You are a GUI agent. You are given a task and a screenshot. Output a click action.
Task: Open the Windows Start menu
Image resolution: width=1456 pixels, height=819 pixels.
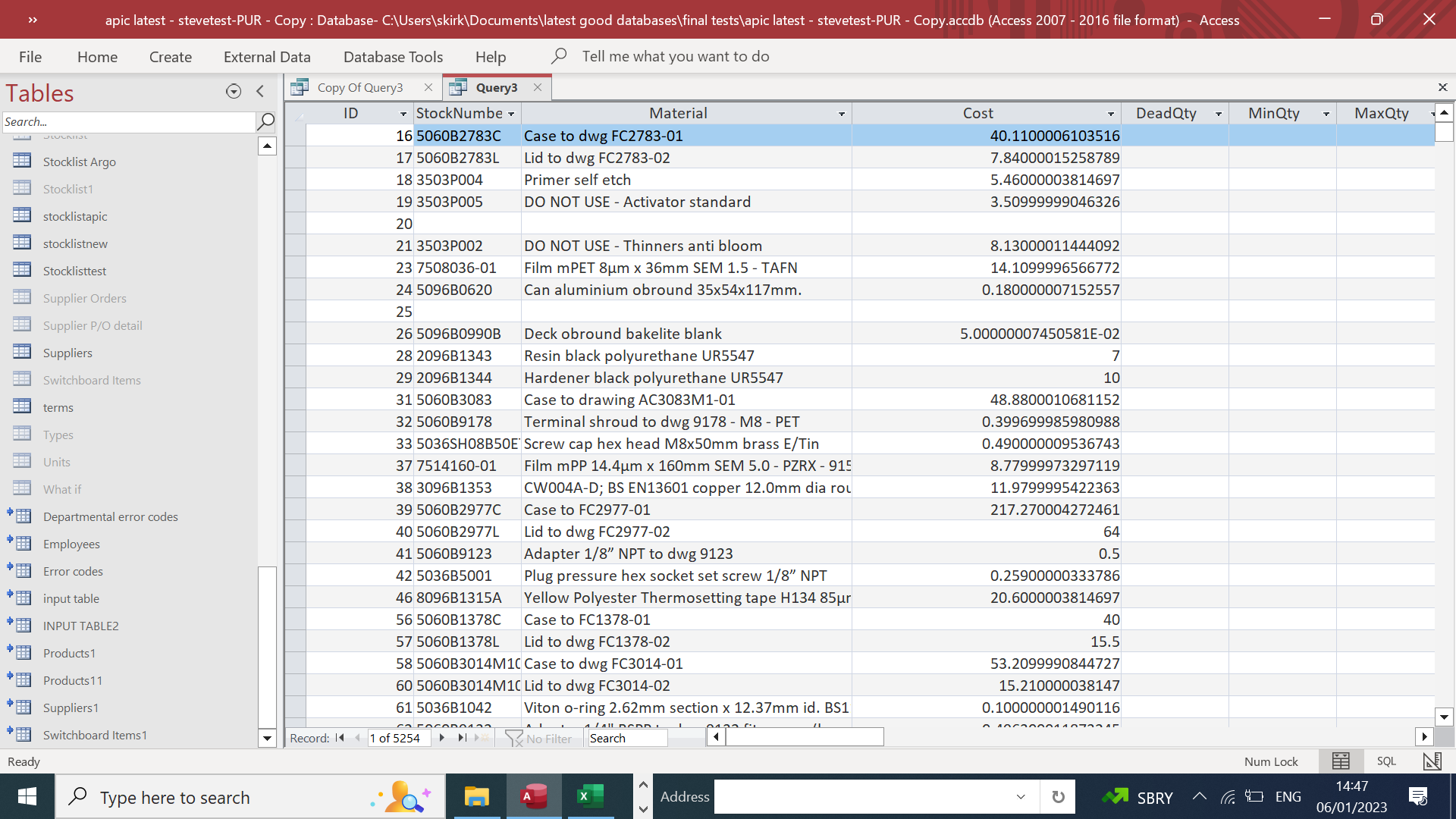[x=27, y=796]
